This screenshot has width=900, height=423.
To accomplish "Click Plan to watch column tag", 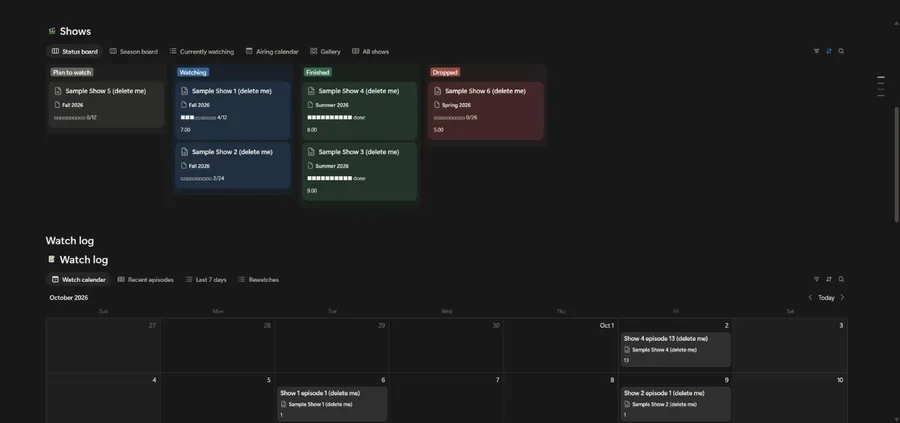I will [x=72, y=72].
